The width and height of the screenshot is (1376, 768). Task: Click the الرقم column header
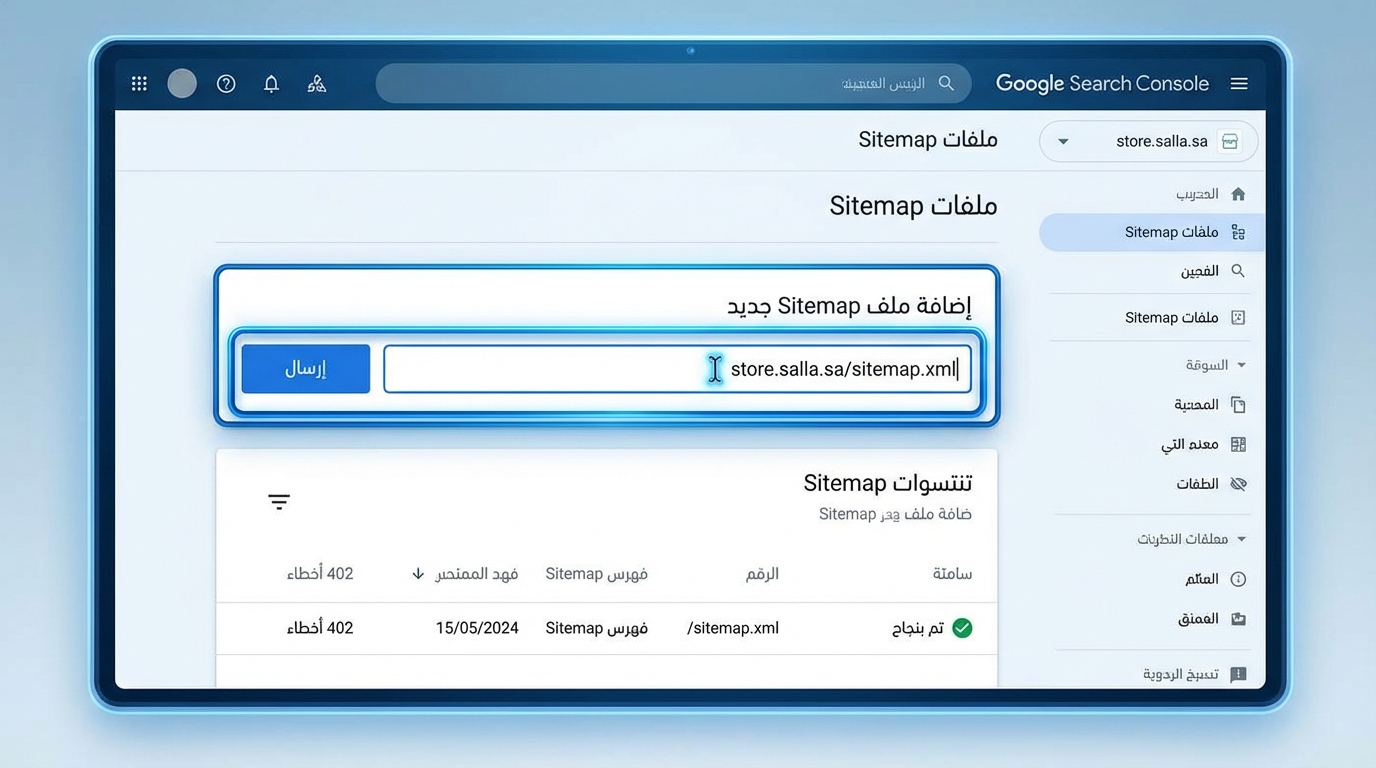(x=762, y=574)
